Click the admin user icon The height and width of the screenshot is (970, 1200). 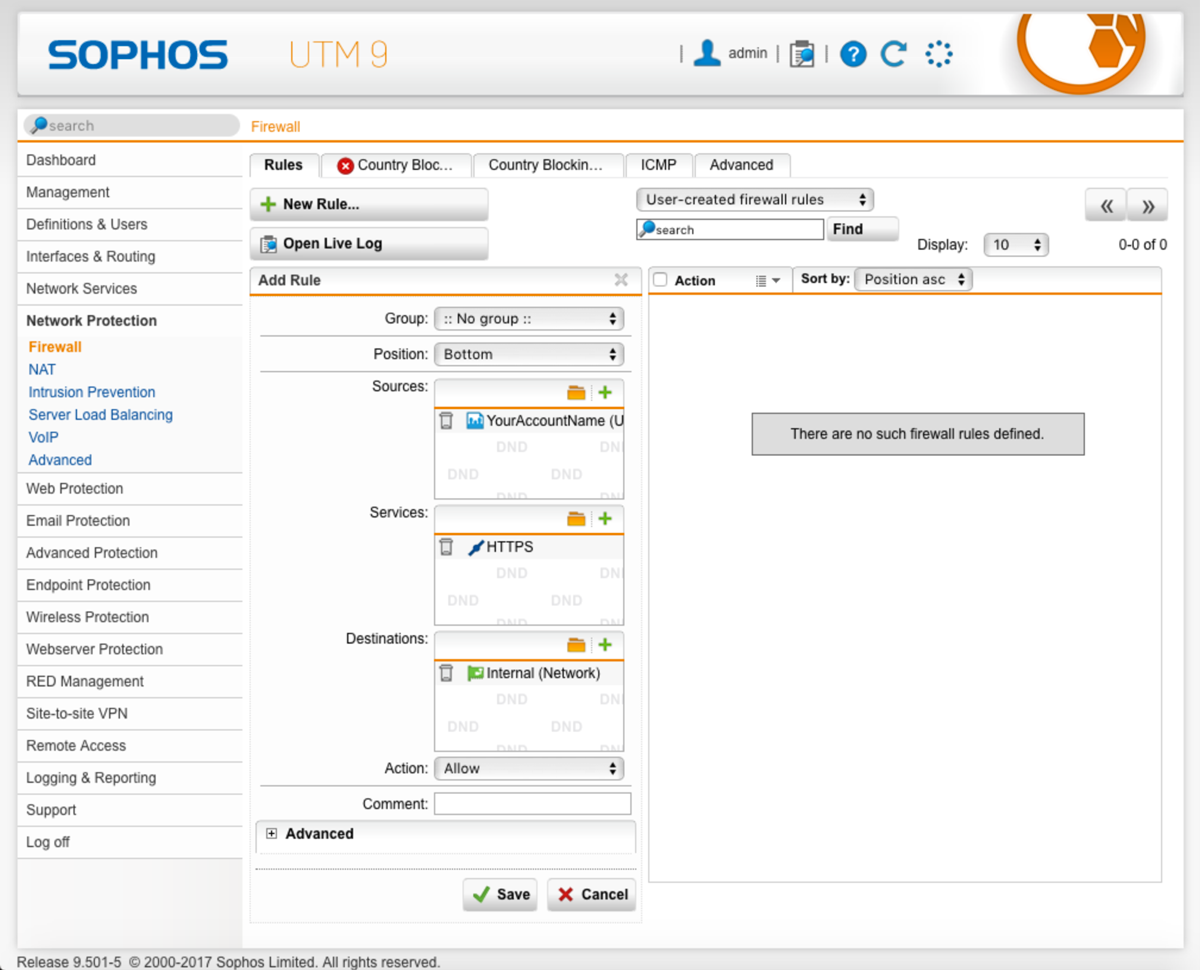tap(707, 53)
